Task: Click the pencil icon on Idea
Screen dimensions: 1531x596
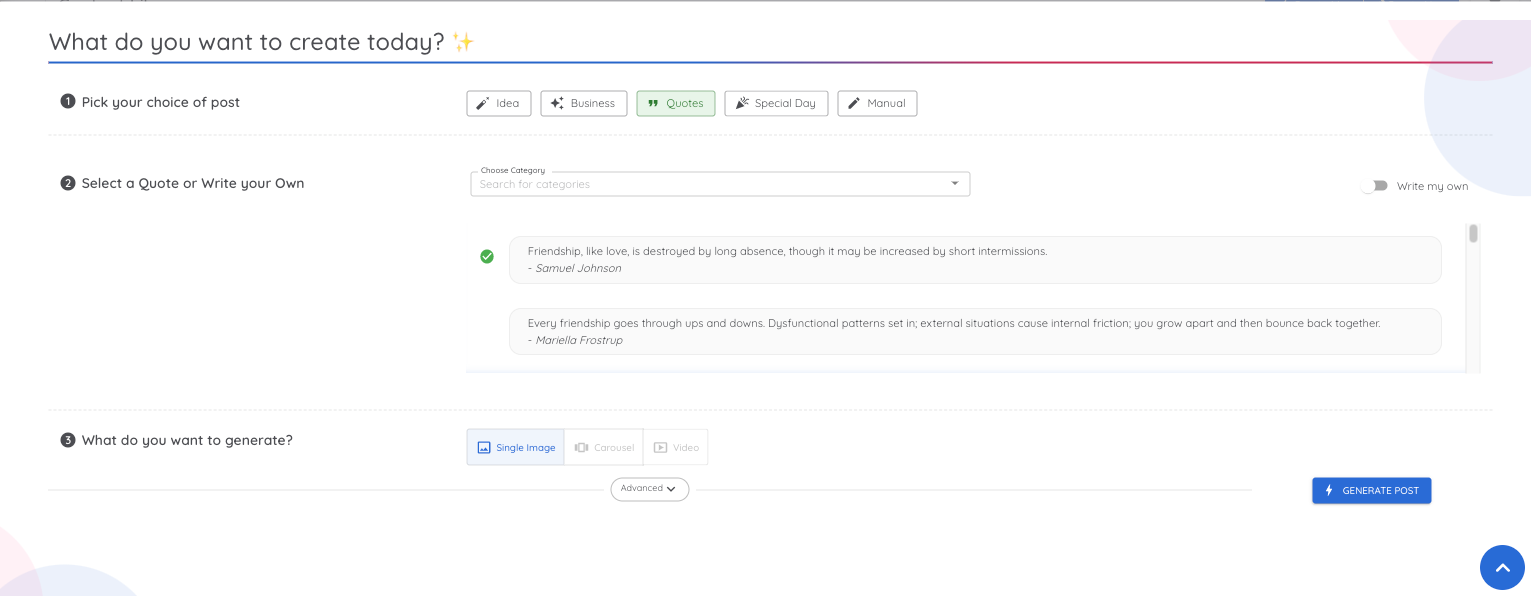Action: point(482,103)
